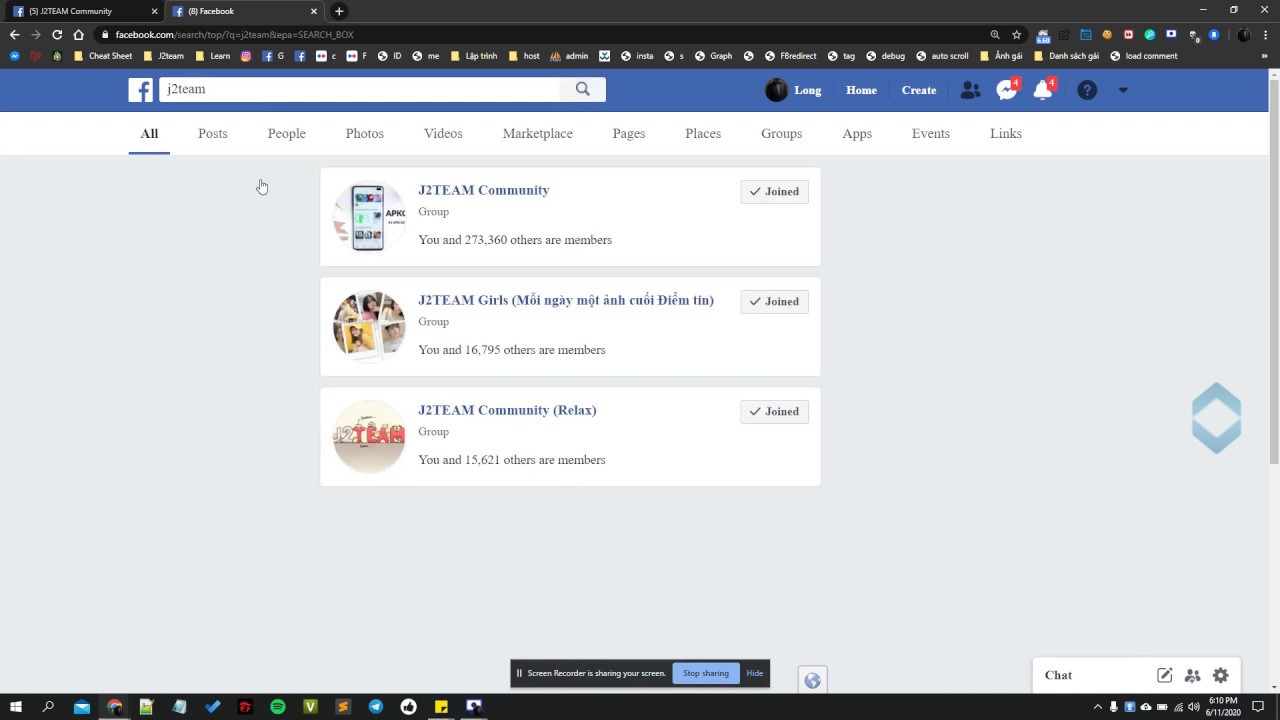The width and height of the screenshot is (1280, 720).
Task: Switch to the Pages tab
Action: pos(629,133)
